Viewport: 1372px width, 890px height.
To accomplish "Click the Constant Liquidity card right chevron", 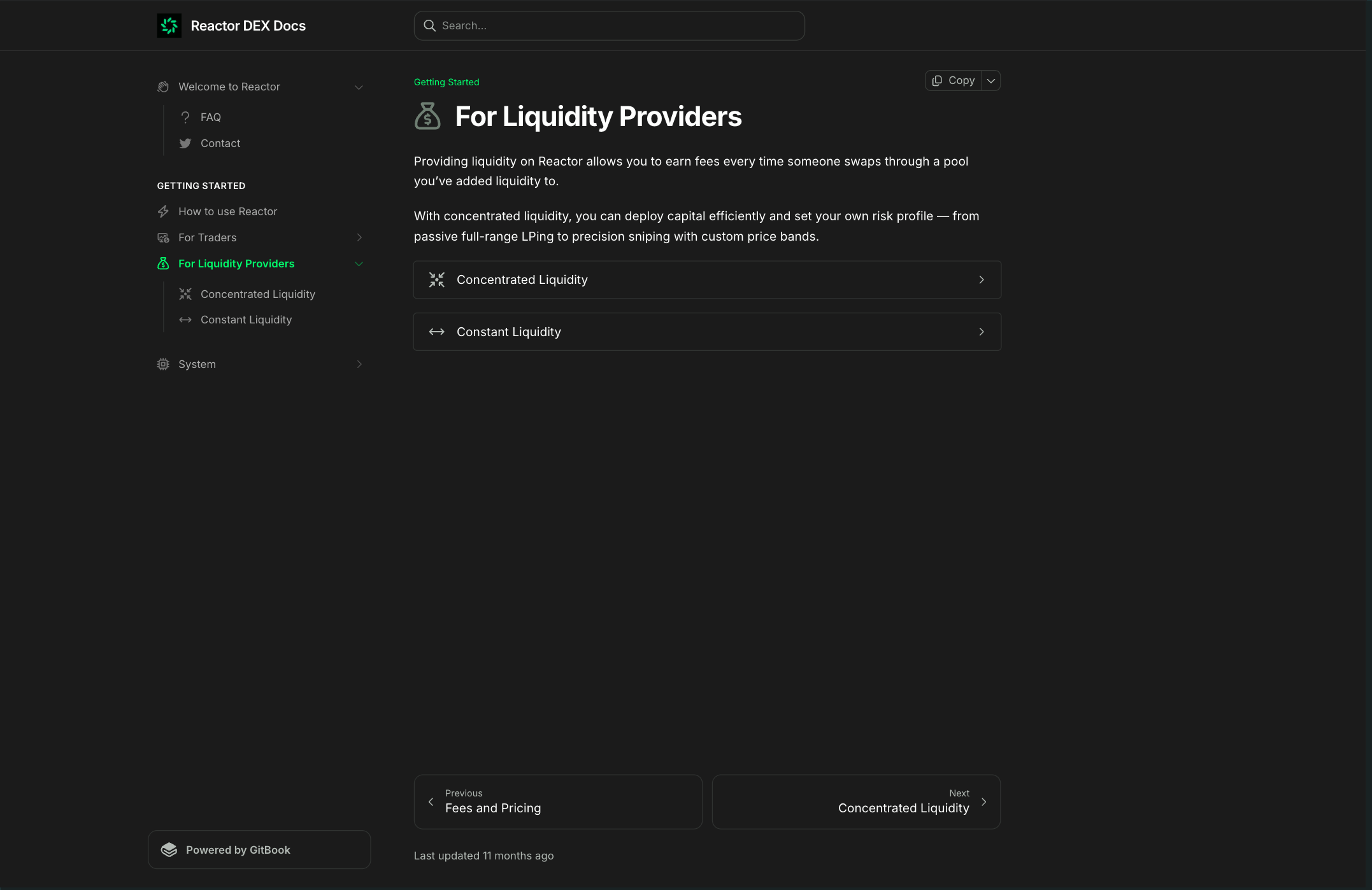I will tap(982, 332).
